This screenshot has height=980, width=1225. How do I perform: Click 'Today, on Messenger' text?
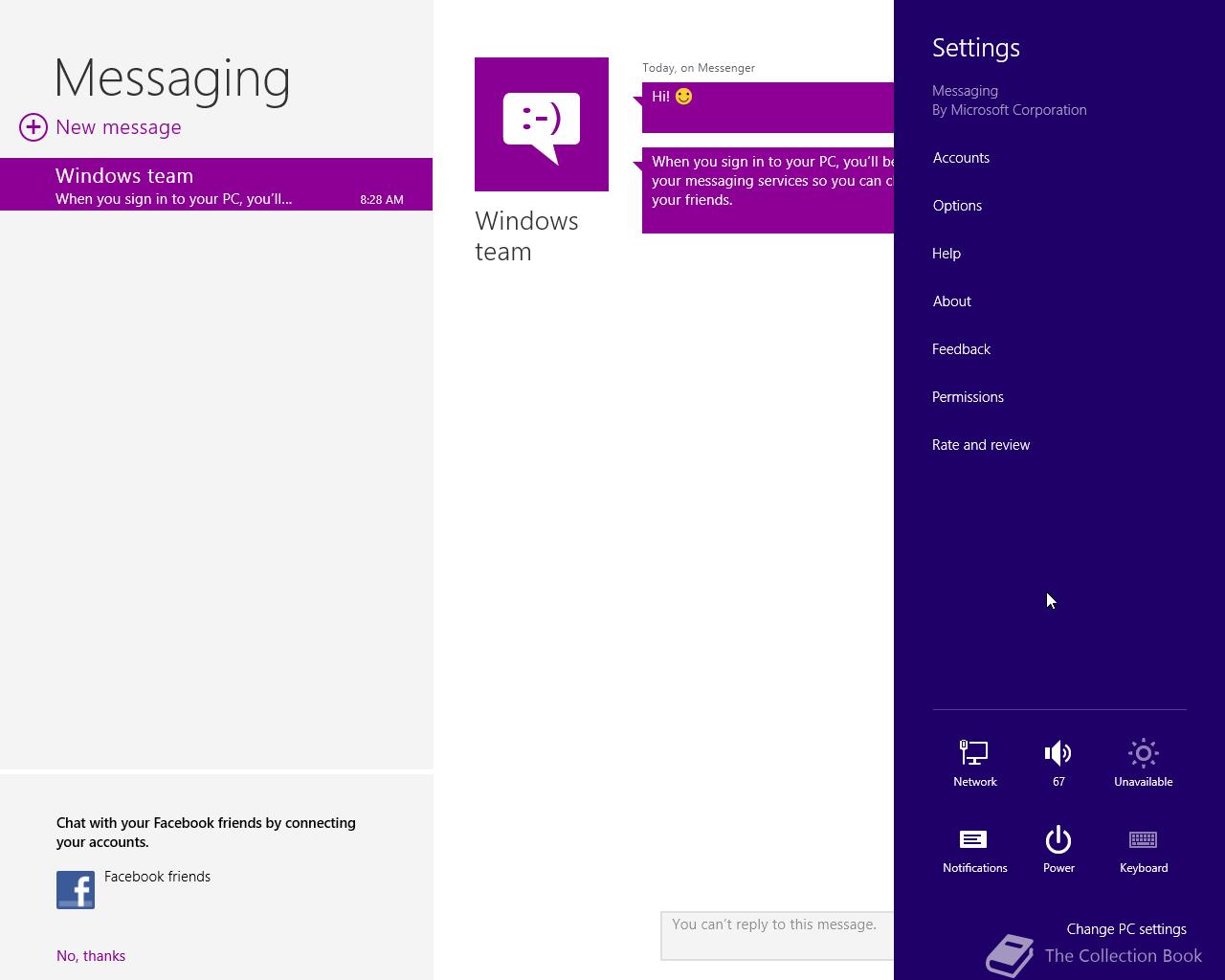click(699, 68)
